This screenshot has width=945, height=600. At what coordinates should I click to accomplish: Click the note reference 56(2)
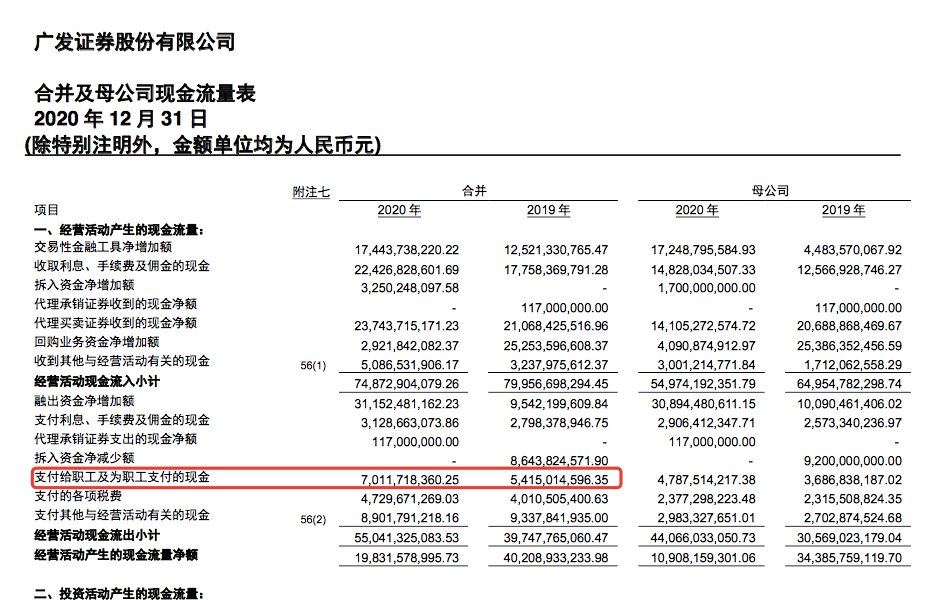(313, 519)
